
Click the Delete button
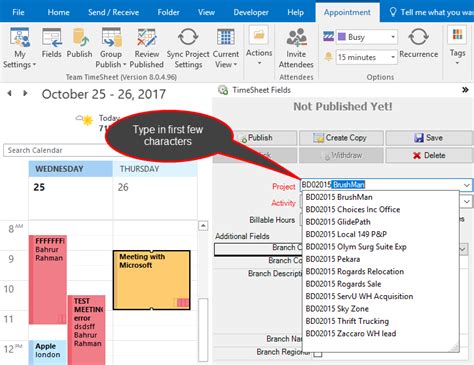point(429,155)
